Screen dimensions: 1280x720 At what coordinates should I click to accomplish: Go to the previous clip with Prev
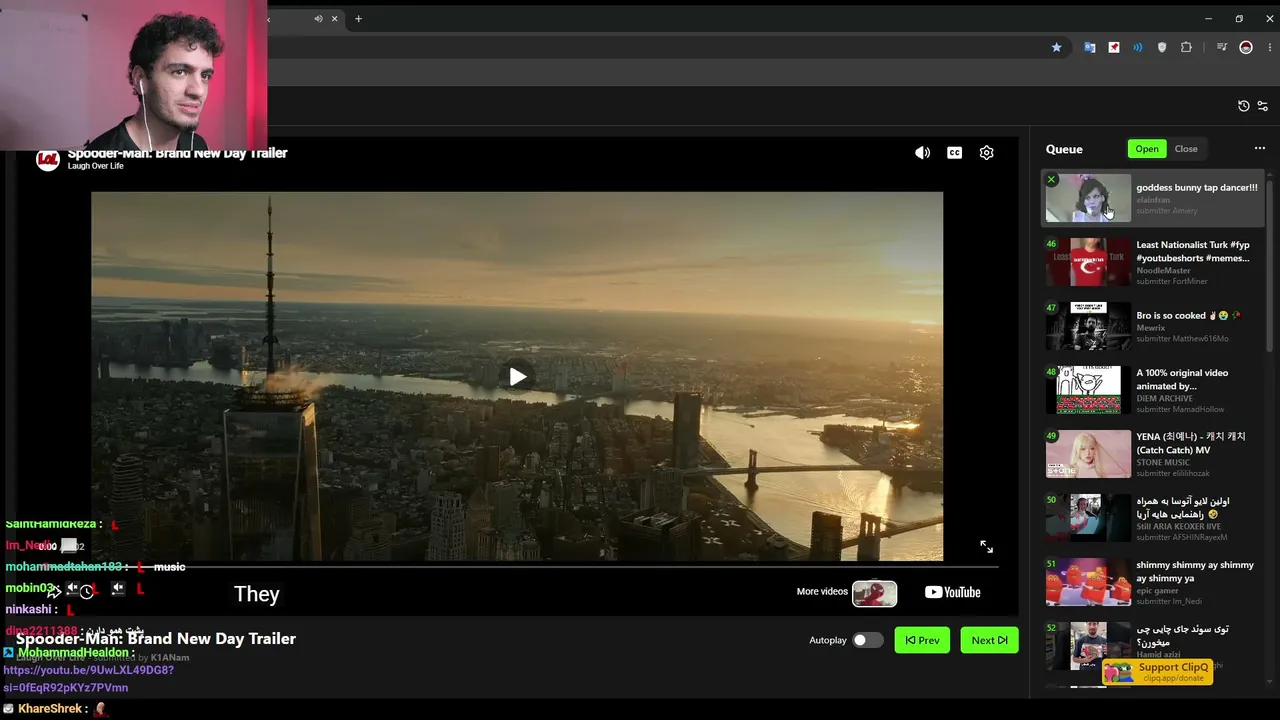click(922, 640)
